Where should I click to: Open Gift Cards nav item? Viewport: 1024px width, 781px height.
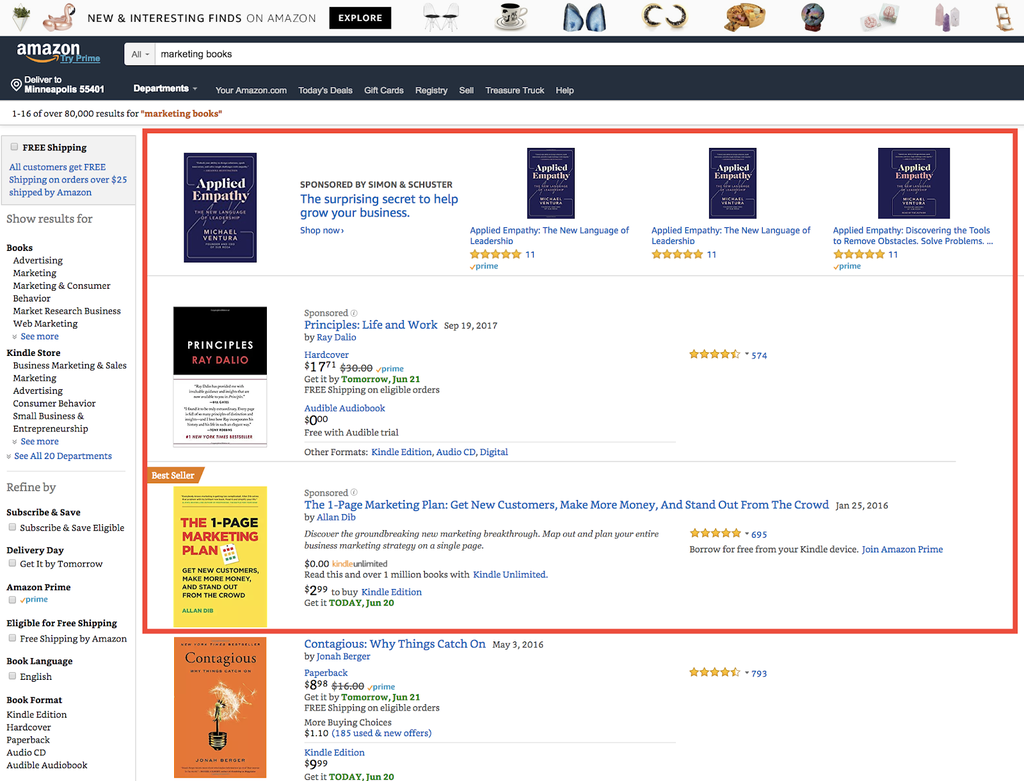[x=383, y=90]
